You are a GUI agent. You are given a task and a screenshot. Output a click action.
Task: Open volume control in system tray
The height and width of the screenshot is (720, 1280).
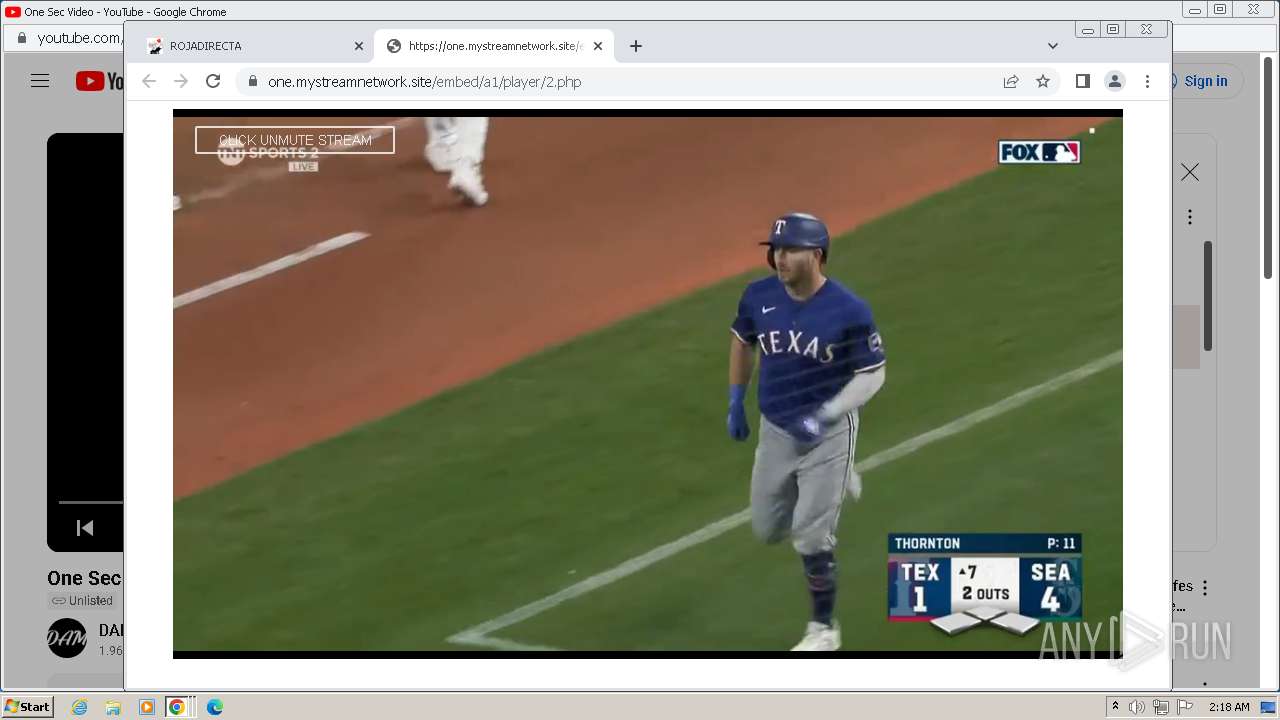tap(1137, 707)
